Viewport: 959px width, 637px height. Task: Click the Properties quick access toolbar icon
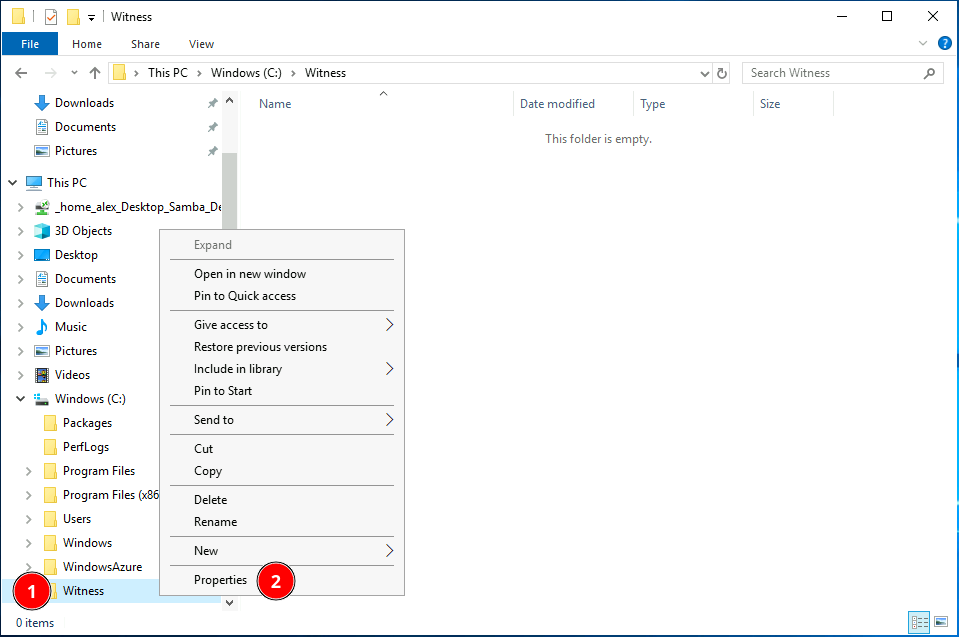(x=51, y=17)
